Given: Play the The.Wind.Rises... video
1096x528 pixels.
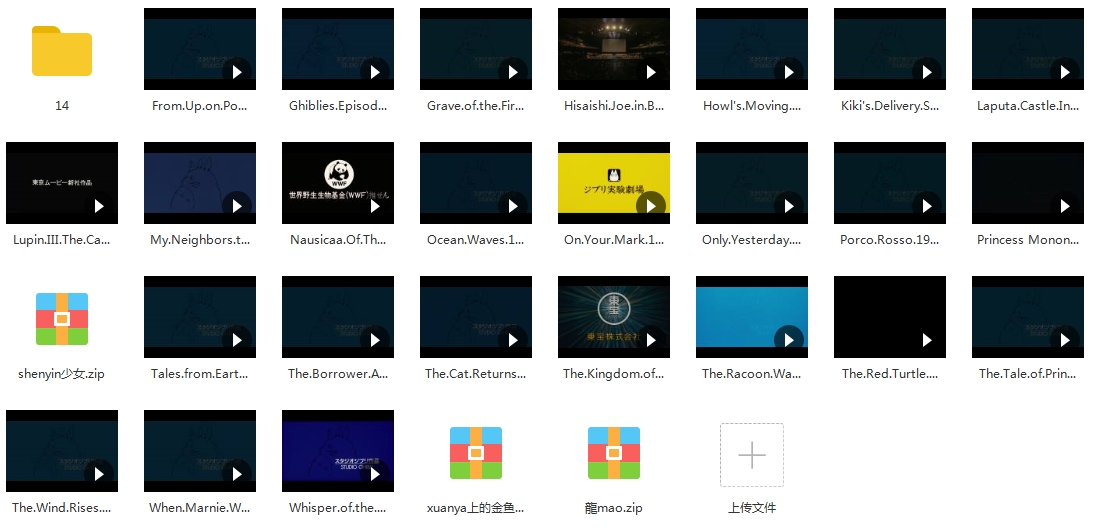Looking at the screenshot, I should tap(62, 451).
